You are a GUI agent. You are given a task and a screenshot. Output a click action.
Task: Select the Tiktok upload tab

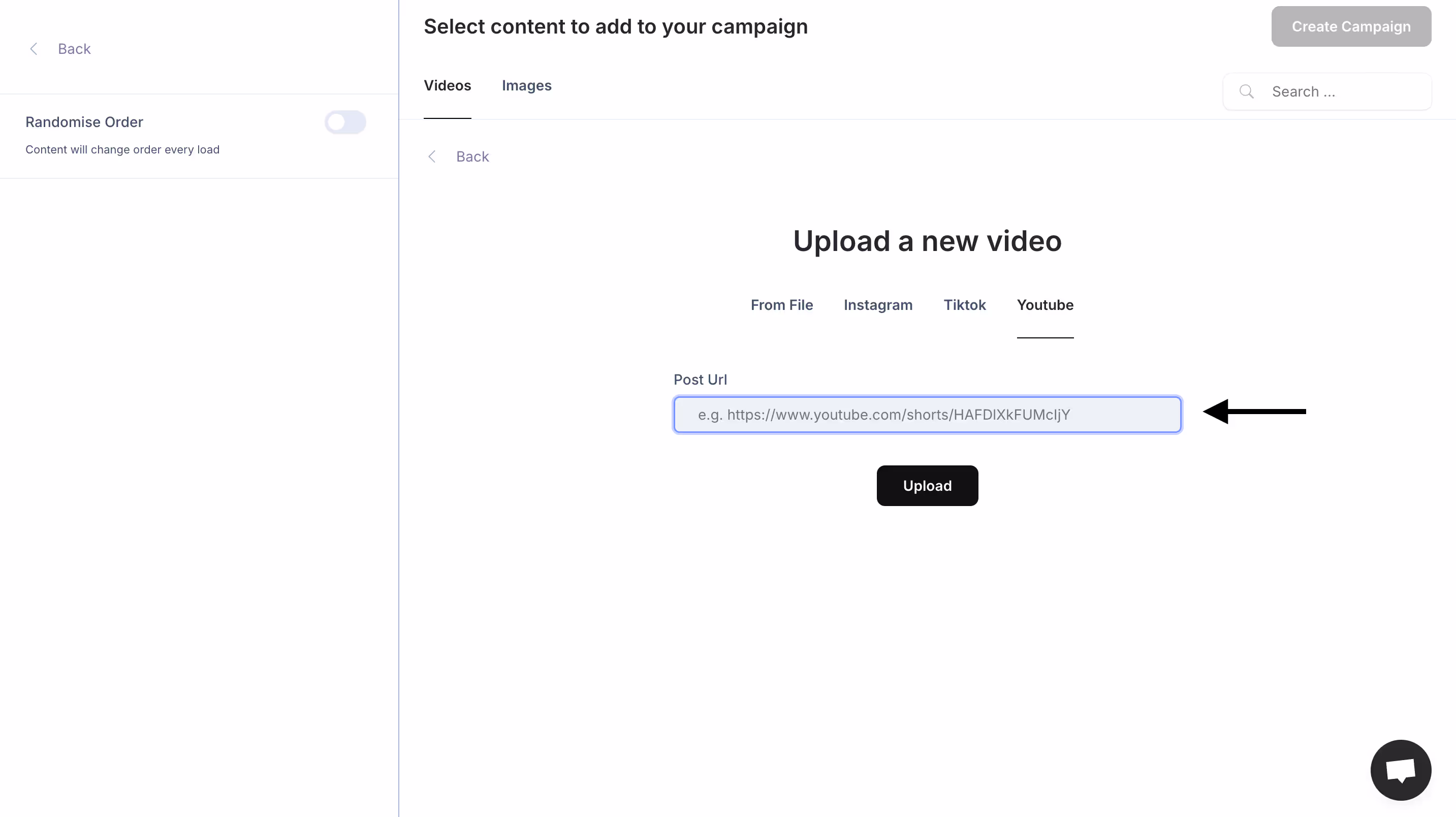click(x=964, y=305)
